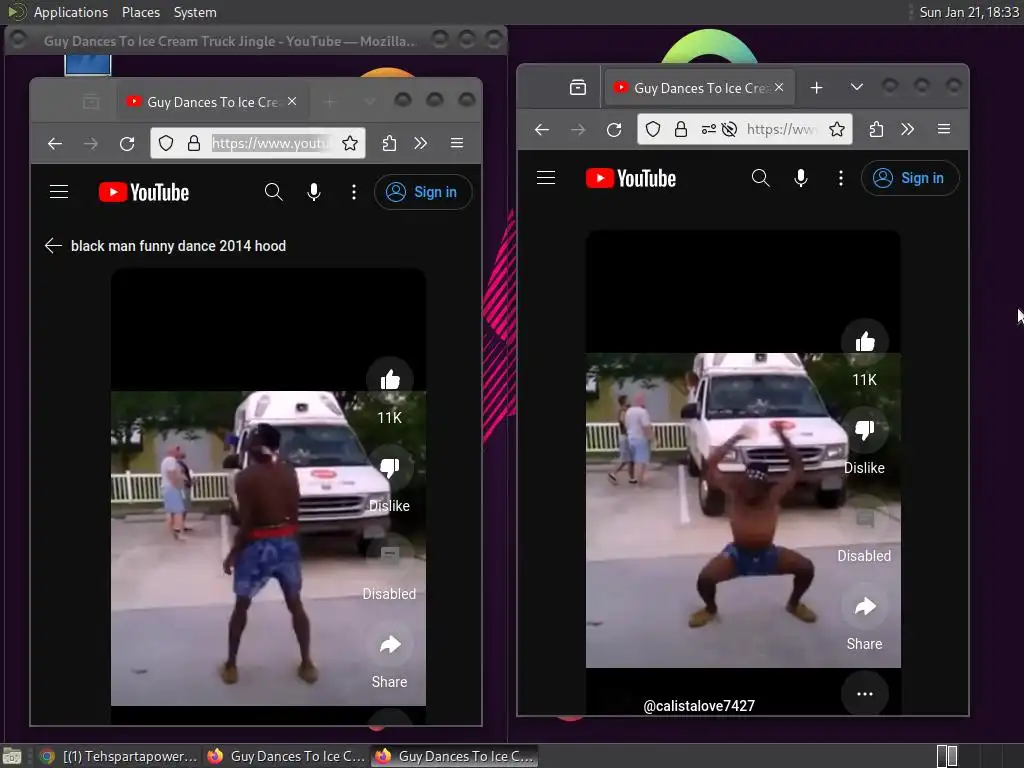Click show desktop icon in bottom panel
The height and width of the screenshot is (768, 1024).
point(12,756)
